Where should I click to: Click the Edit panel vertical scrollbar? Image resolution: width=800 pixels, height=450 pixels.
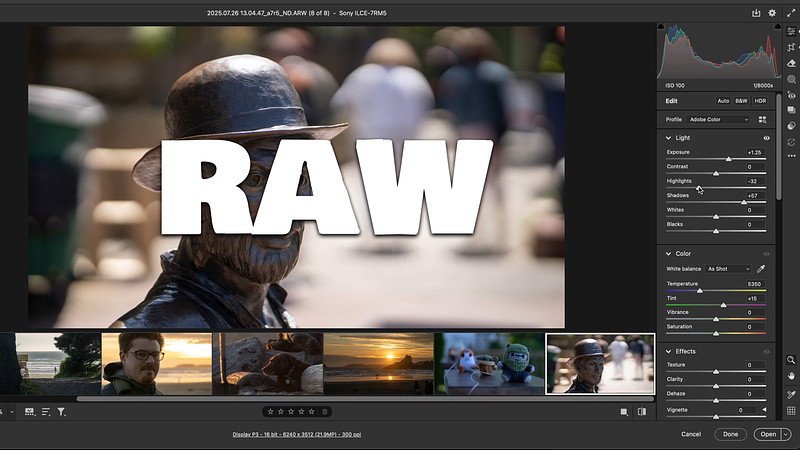pos(779,147)
